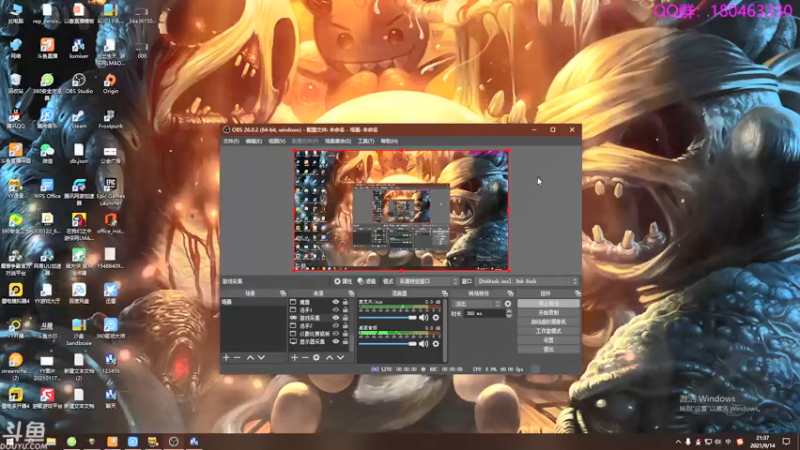Move scene down in Scenes panel

coord(261,358)
